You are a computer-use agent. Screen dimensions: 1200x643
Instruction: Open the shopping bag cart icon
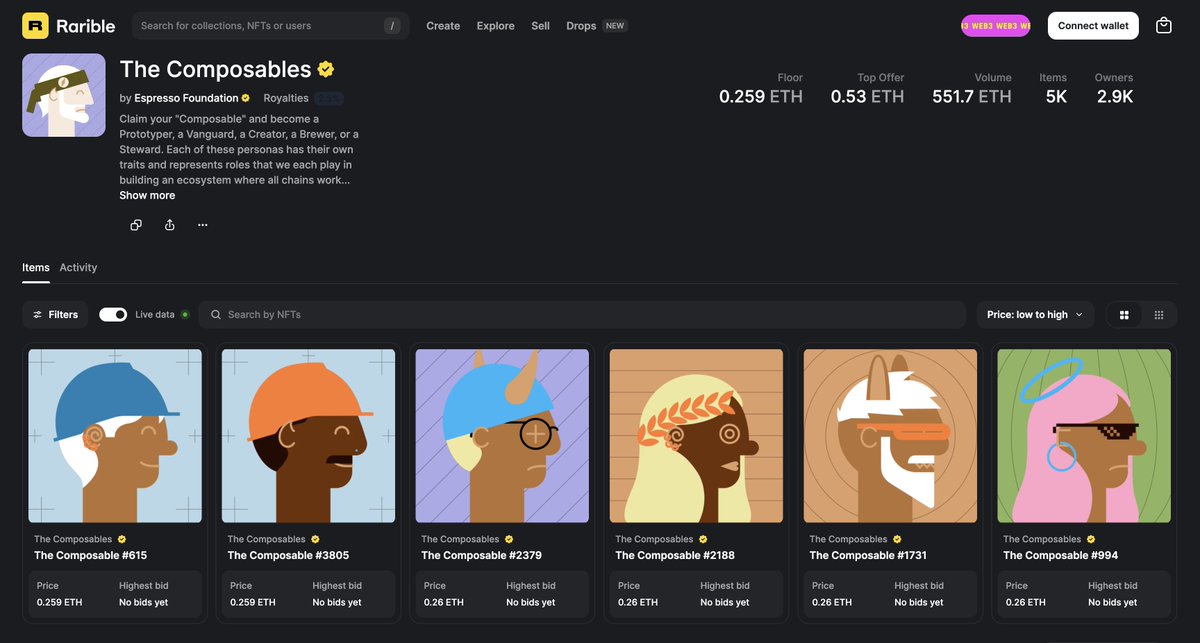click(x=1163, y=26)
